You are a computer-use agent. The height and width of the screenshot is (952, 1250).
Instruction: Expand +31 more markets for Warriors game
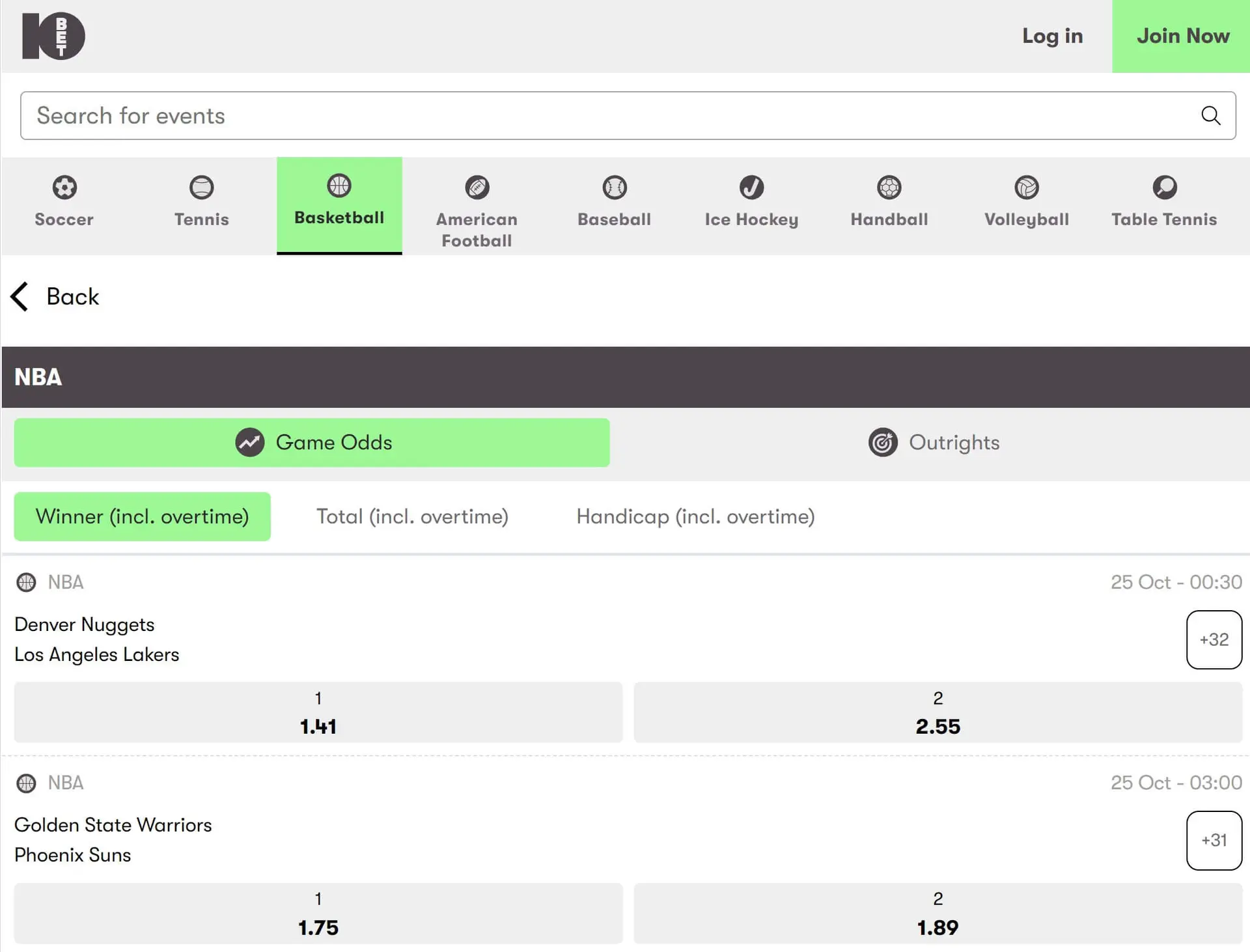[x=1214, y=840]
